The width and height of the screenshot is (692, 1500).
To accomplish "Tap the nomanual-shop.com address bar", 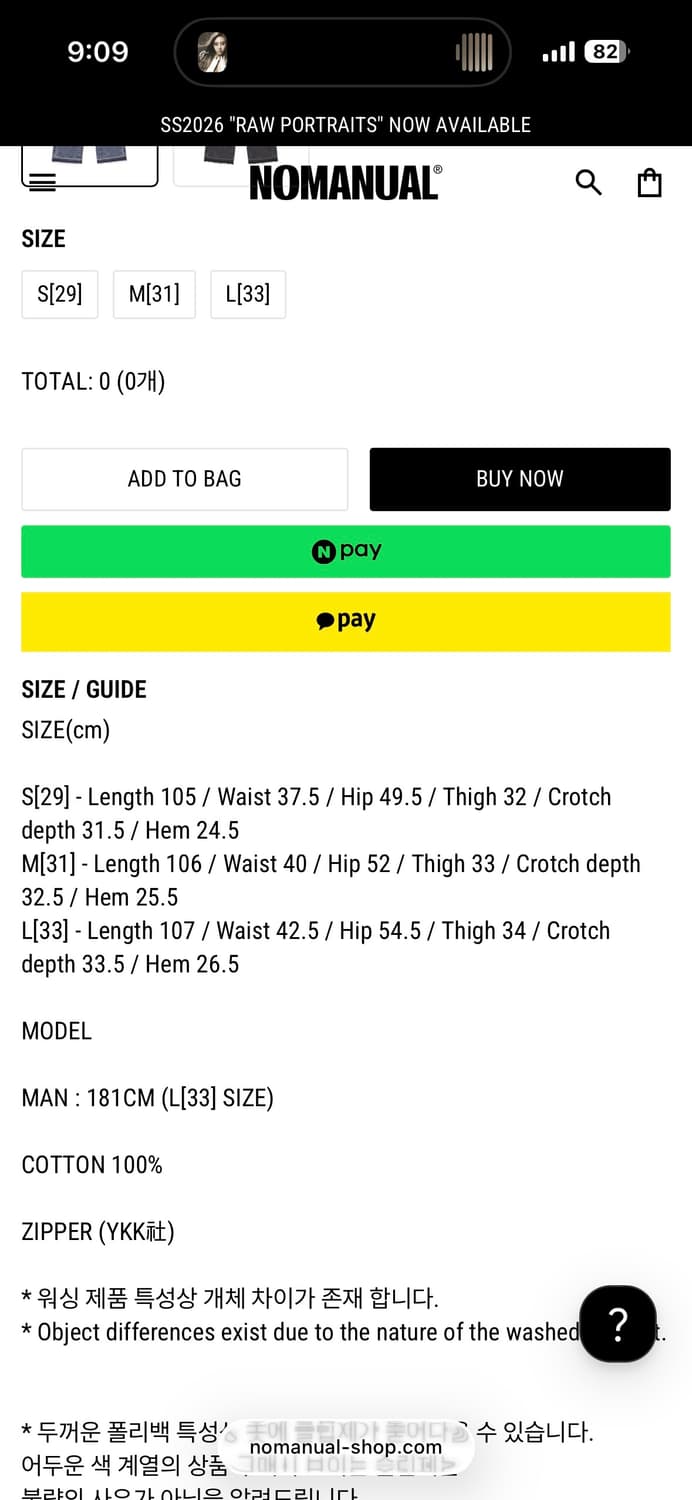I will (346, 1447).
